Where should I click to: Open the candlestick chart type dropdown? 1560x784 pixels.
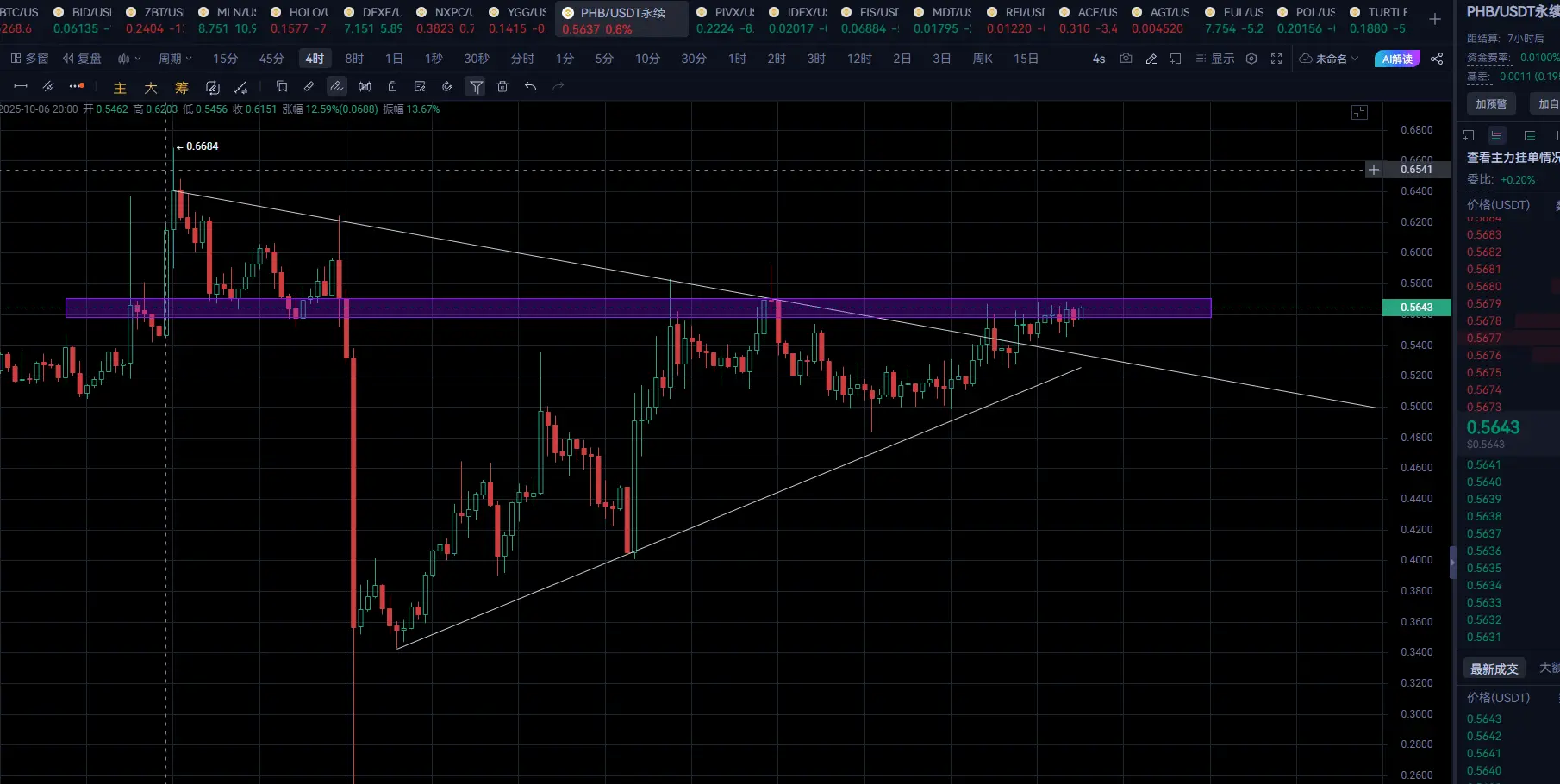(x=129, y=59)
